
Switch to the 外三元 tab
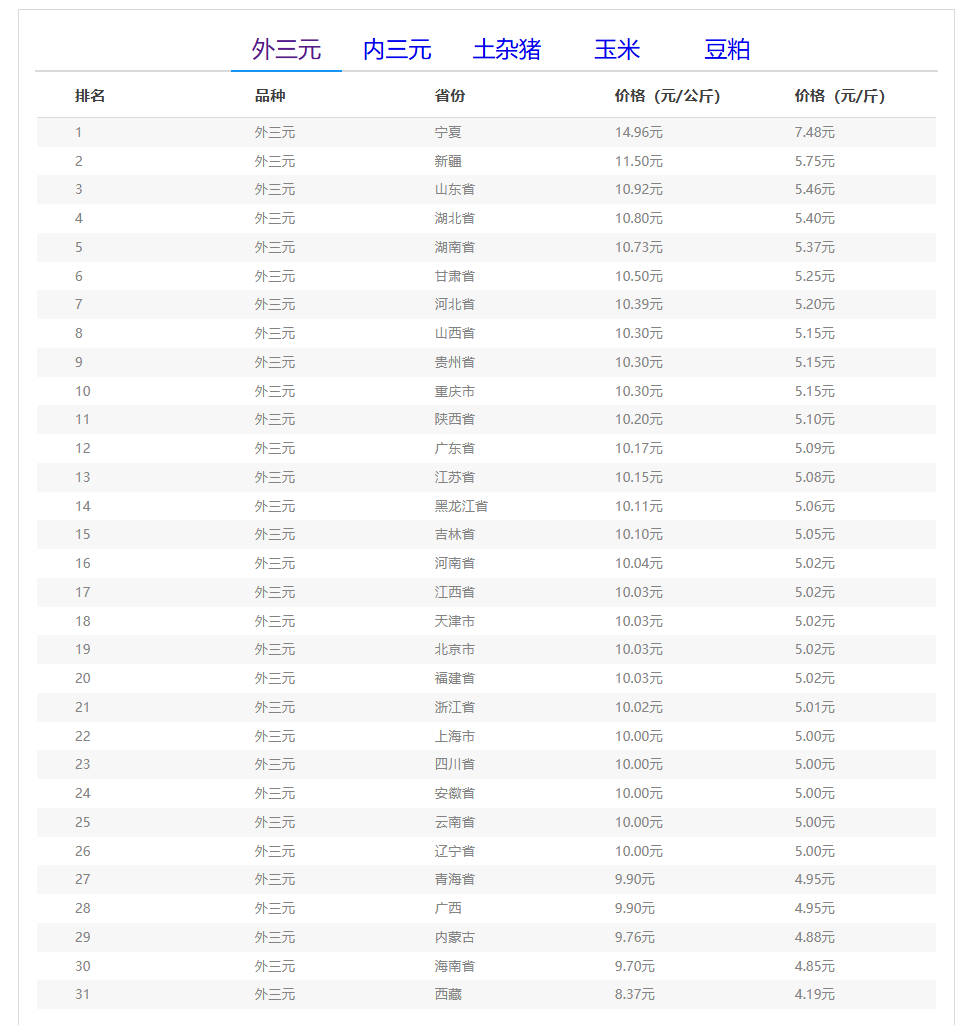click(x=286, y=49)
